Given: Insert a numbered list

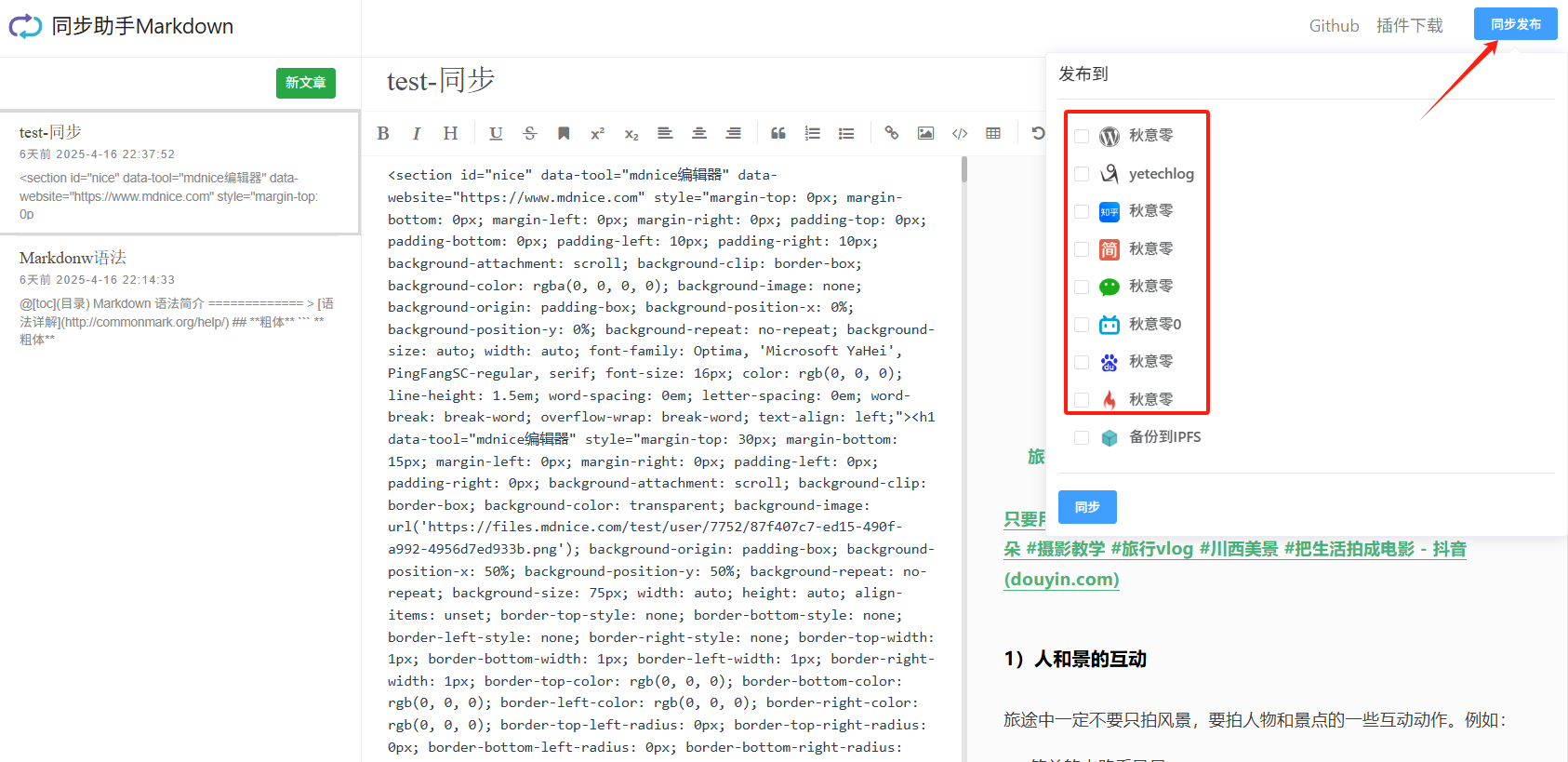Looking at the screenshot, I should click(x=812, y=133).
